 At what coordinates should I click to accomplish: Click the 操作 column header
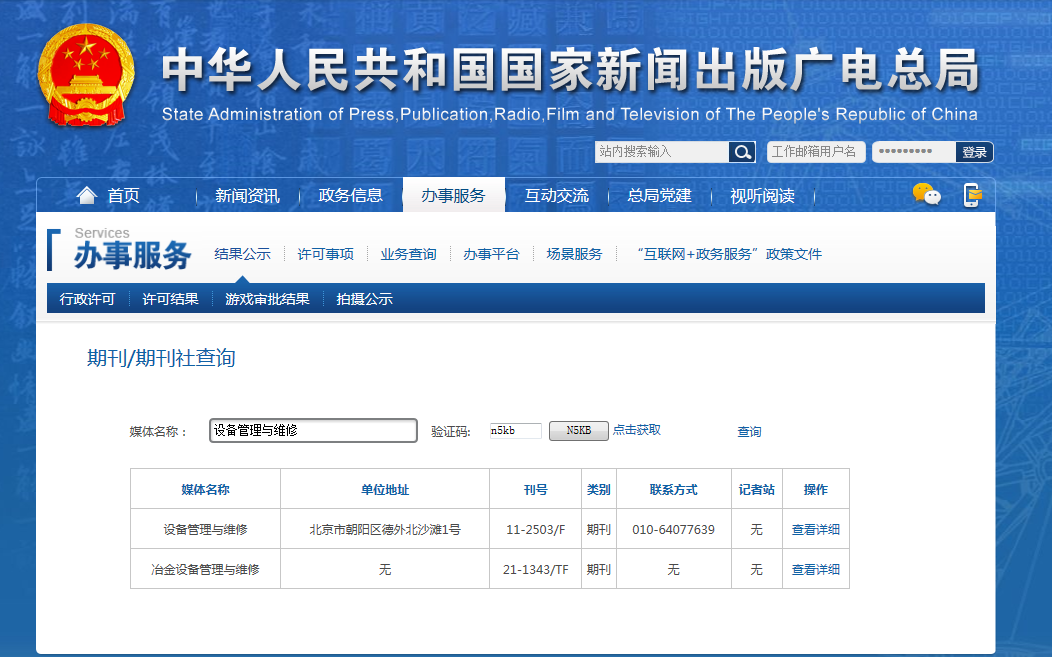[816, 490]
